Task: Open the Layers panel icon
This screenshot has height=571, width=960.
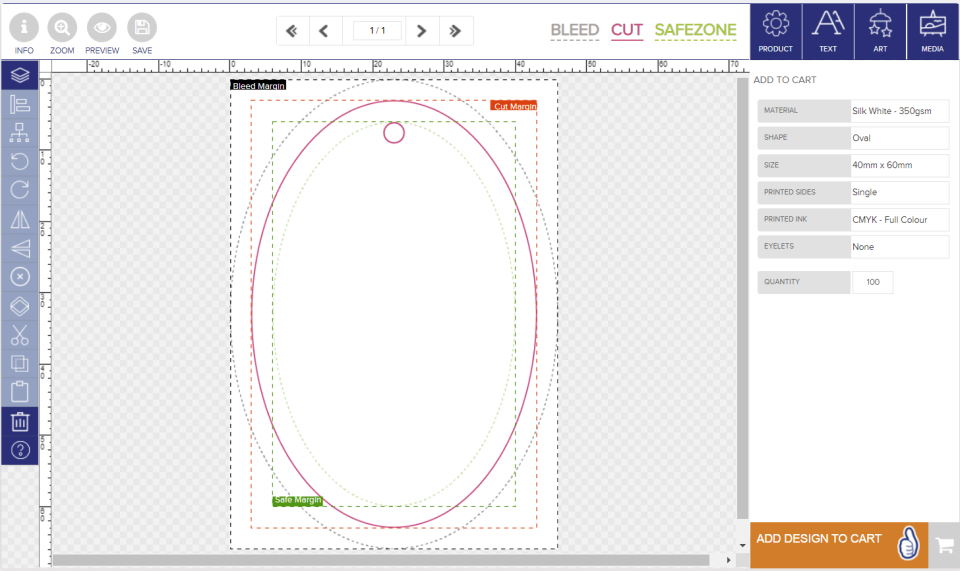Action: click(20, 75)
